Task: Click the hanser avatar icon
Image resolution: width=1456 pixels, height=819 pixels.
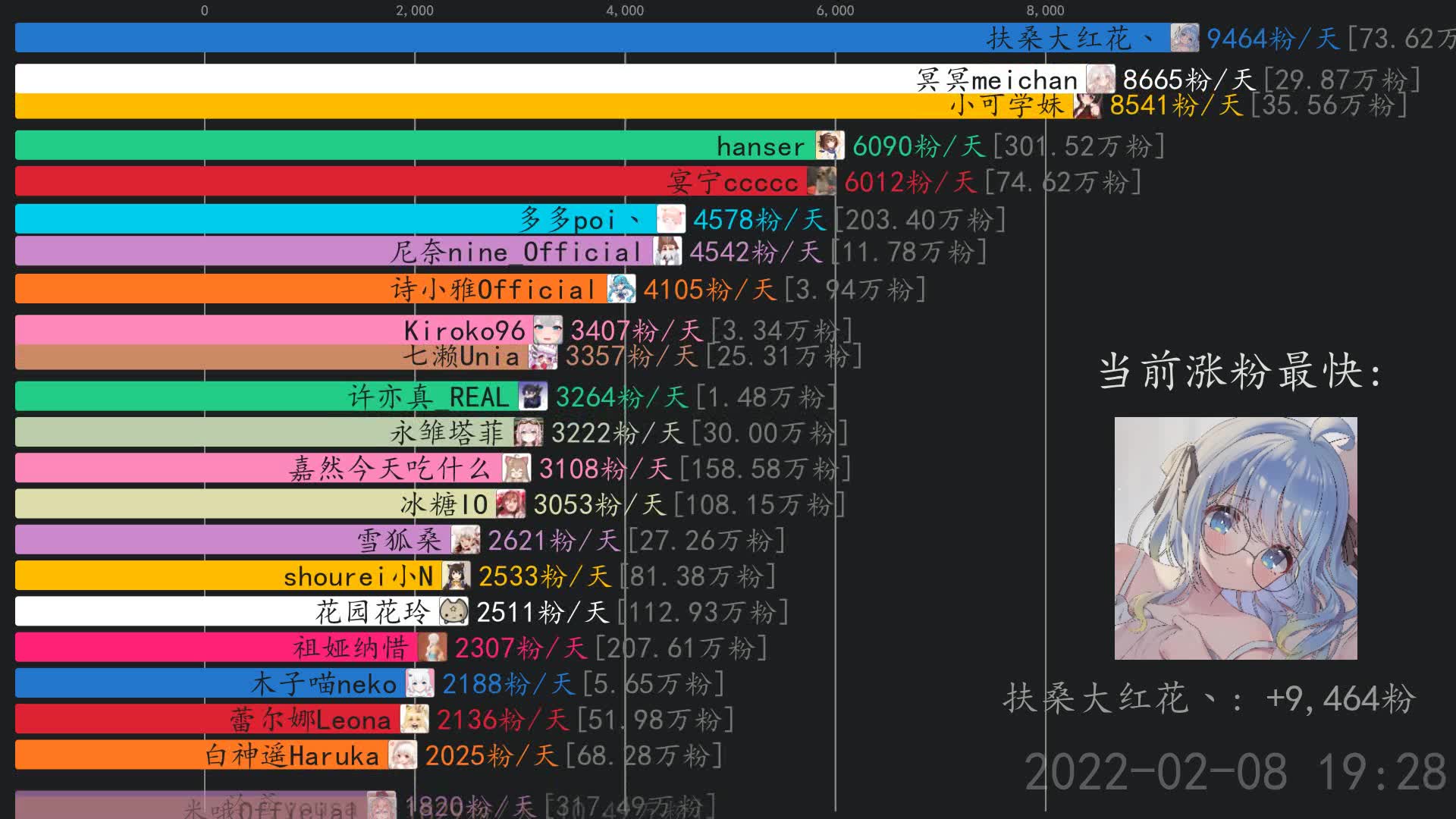Action: 830,146
